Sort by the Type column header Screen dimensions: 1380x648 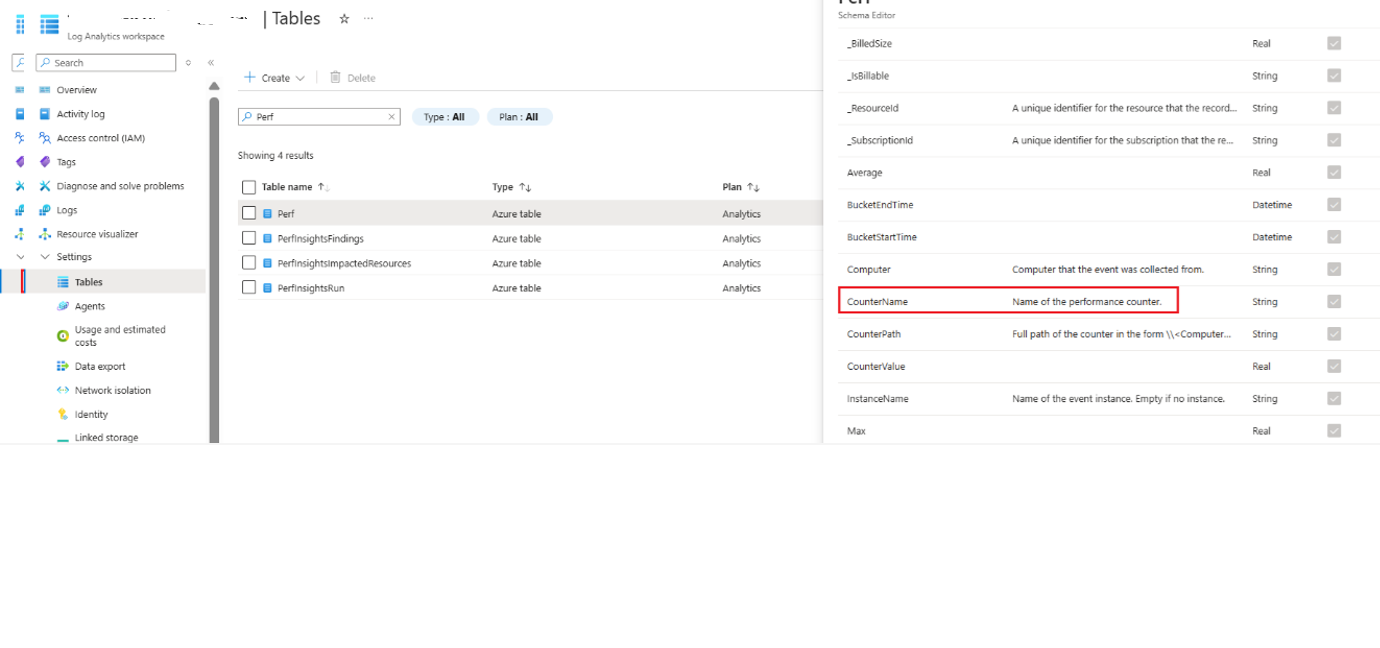point(512,187)
